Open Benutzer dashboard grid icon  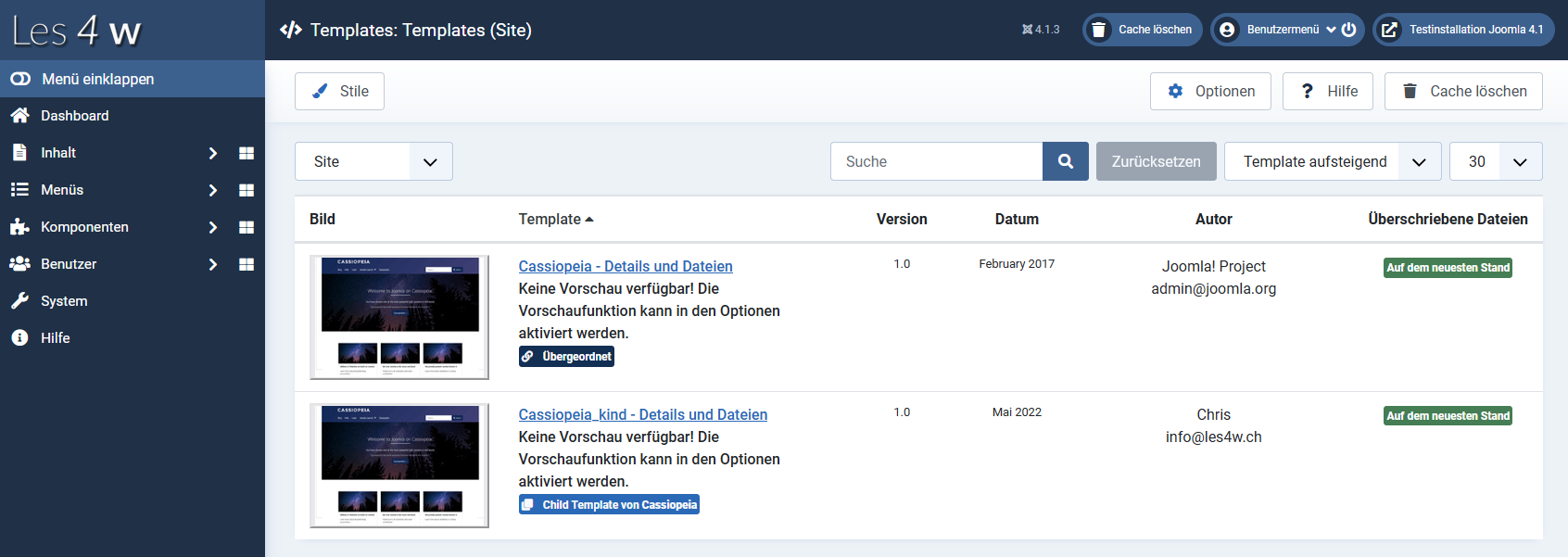click(x=247, y=264)
